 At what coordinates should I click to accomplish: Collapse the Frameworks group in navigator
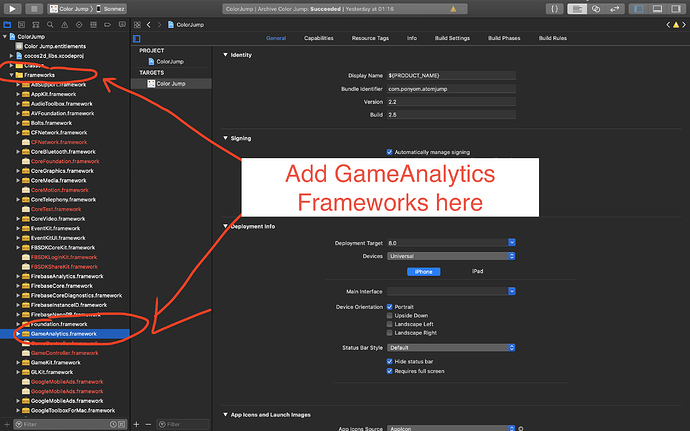click(11, 75)
